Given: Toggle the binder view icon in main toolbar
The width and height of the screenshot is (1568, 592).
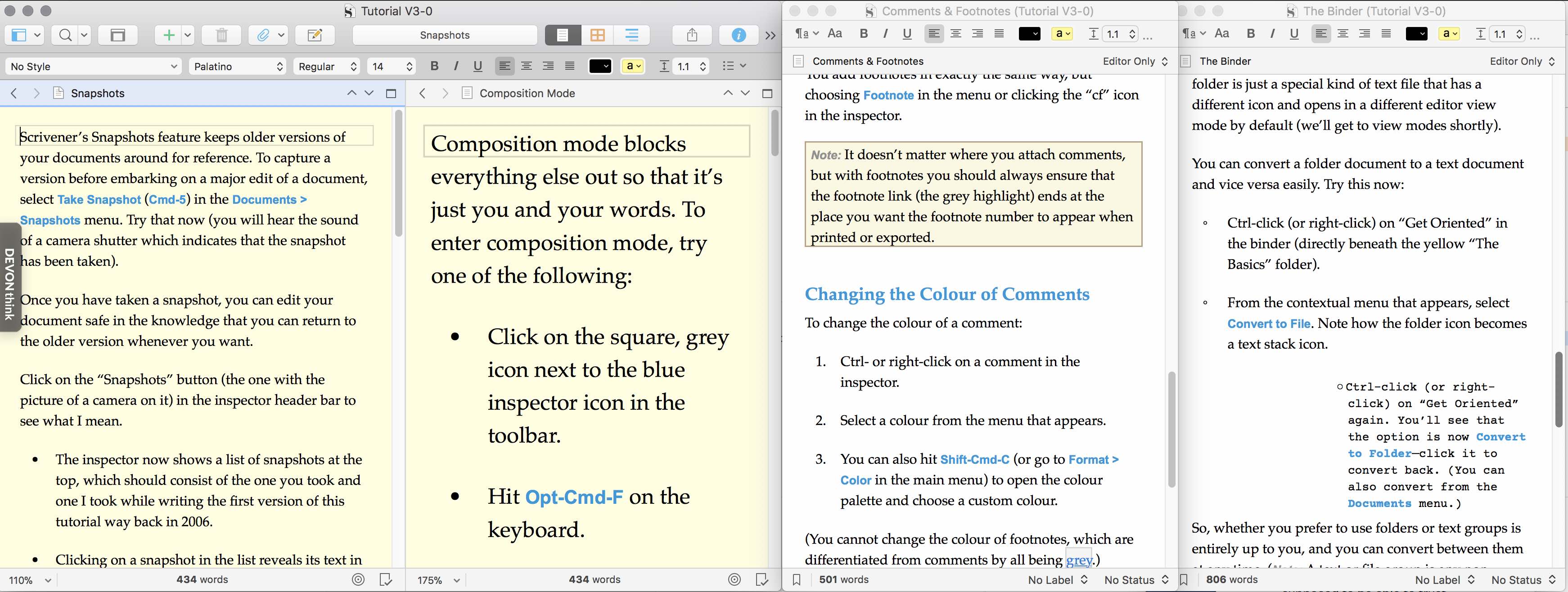Looking at the screenshot, I should (19, 35).
